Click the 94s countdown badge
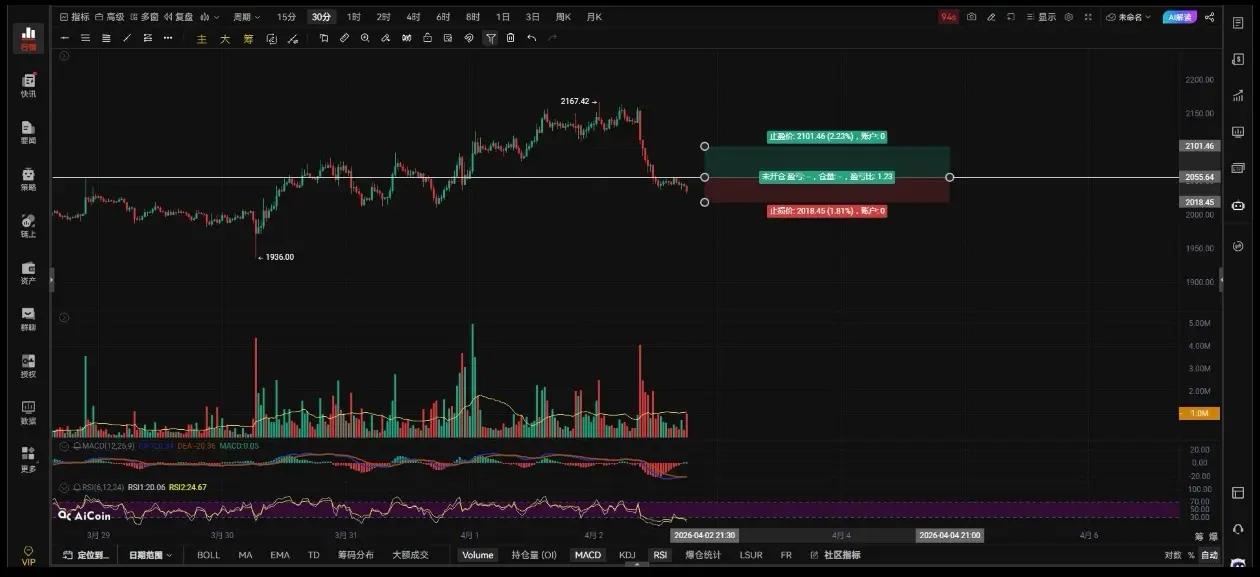Screen dimensions: 1260x577 [x=948, y=17]
